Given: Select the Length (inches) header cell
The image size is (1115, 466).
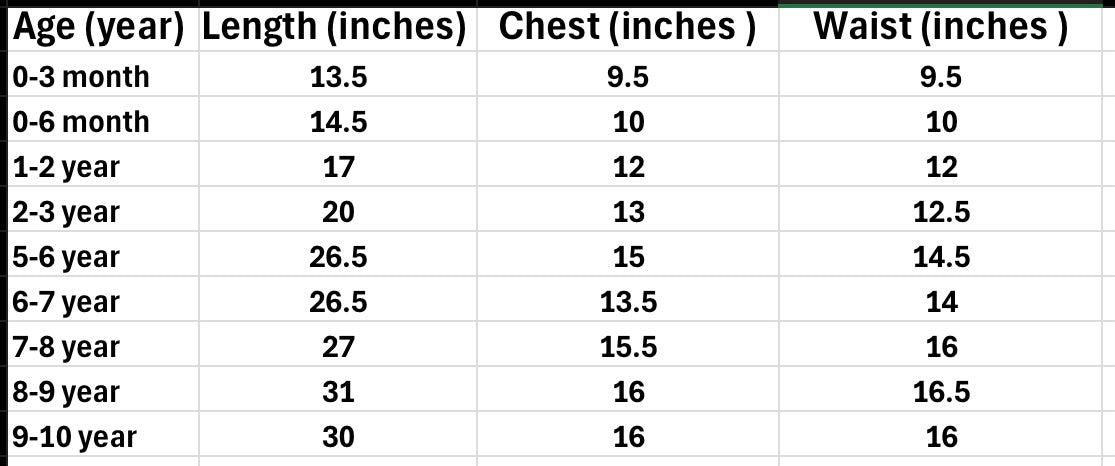Looking at the screenshot, I should pyautogui.click(x=338, y=28).
